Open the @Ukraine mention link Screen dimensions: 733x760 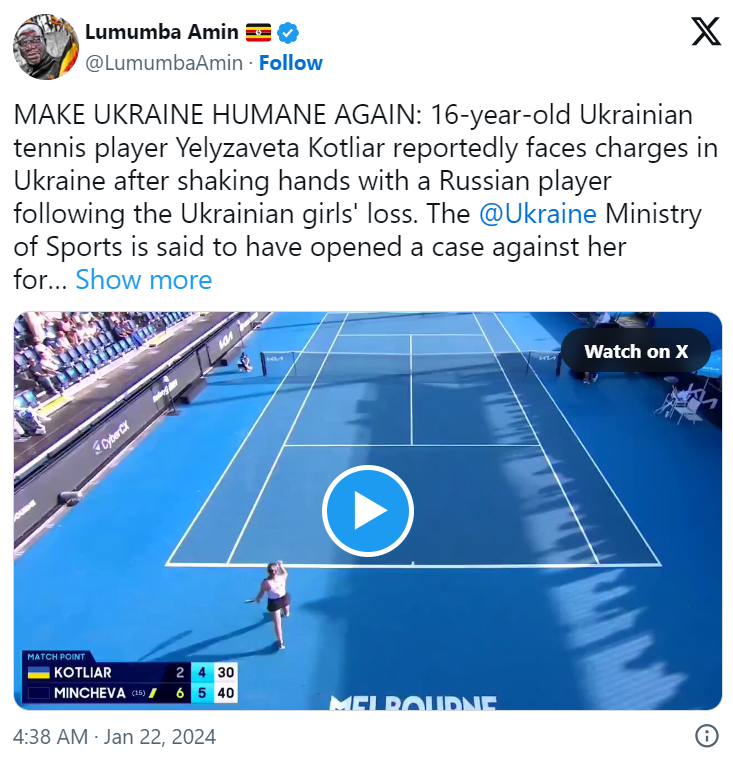[538, 214]
